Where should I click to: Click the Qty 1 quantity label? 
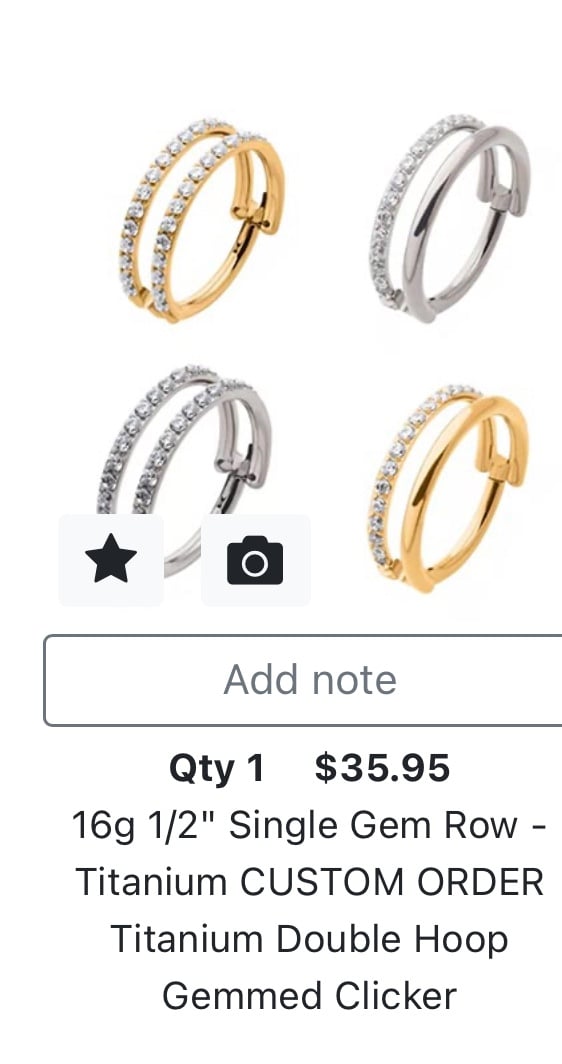pos(217,769)
